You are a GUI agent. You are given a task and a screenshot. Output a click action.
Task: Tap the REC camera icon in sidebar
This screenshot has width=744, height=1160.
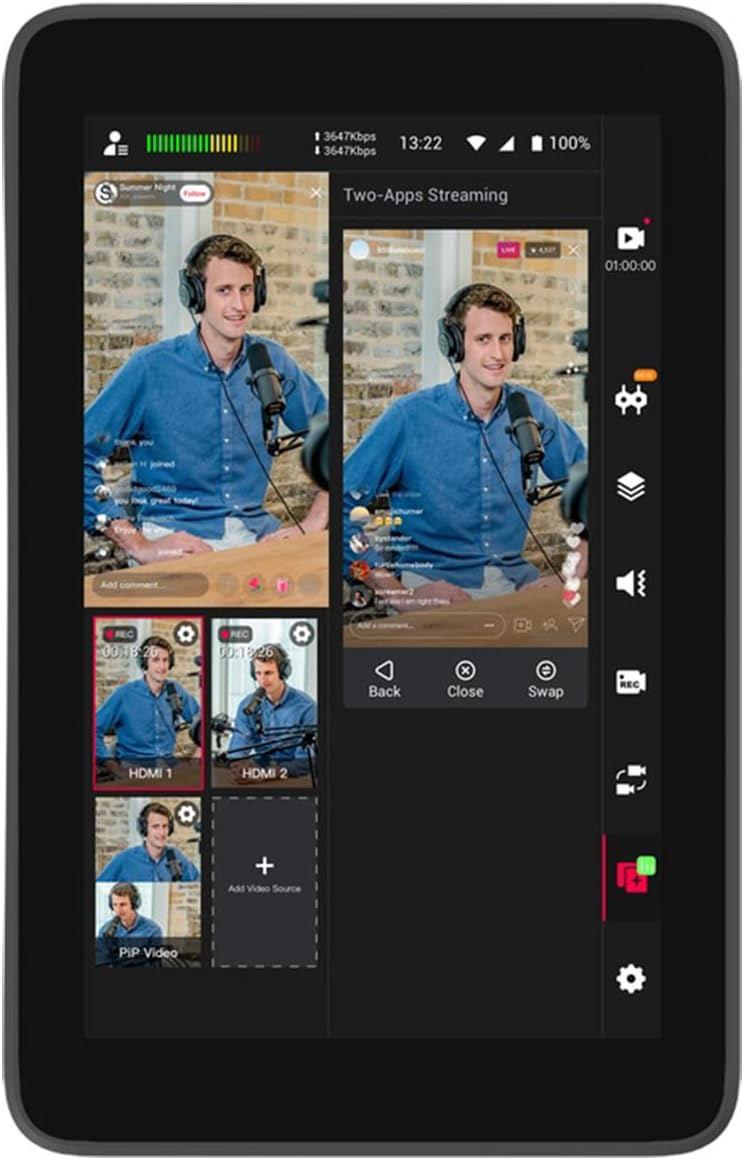click(630, 682)
